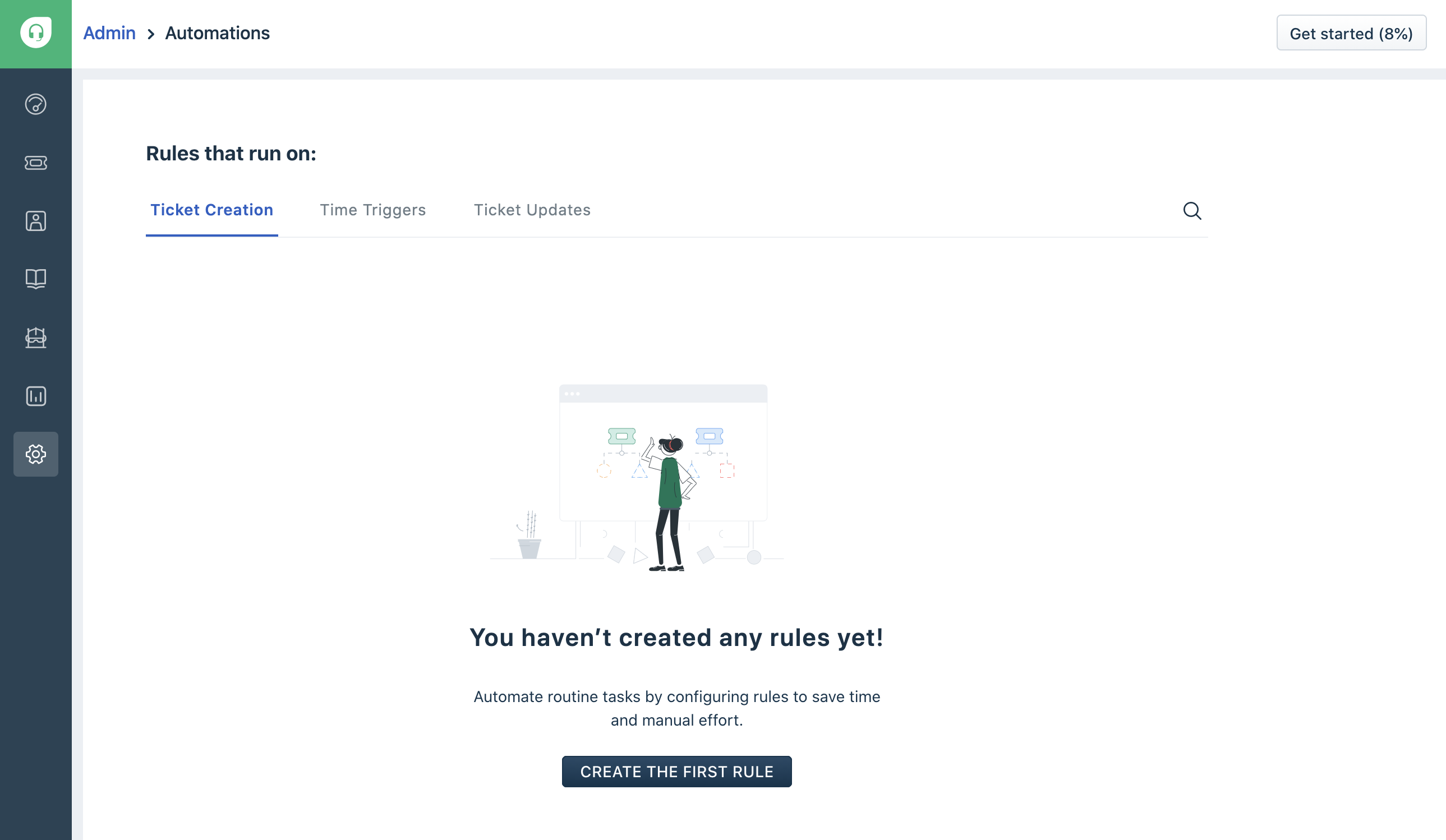This screenshot has height=840, width=1446.
Task: Click the bot/automation logo icon
Action: [35, 337]
